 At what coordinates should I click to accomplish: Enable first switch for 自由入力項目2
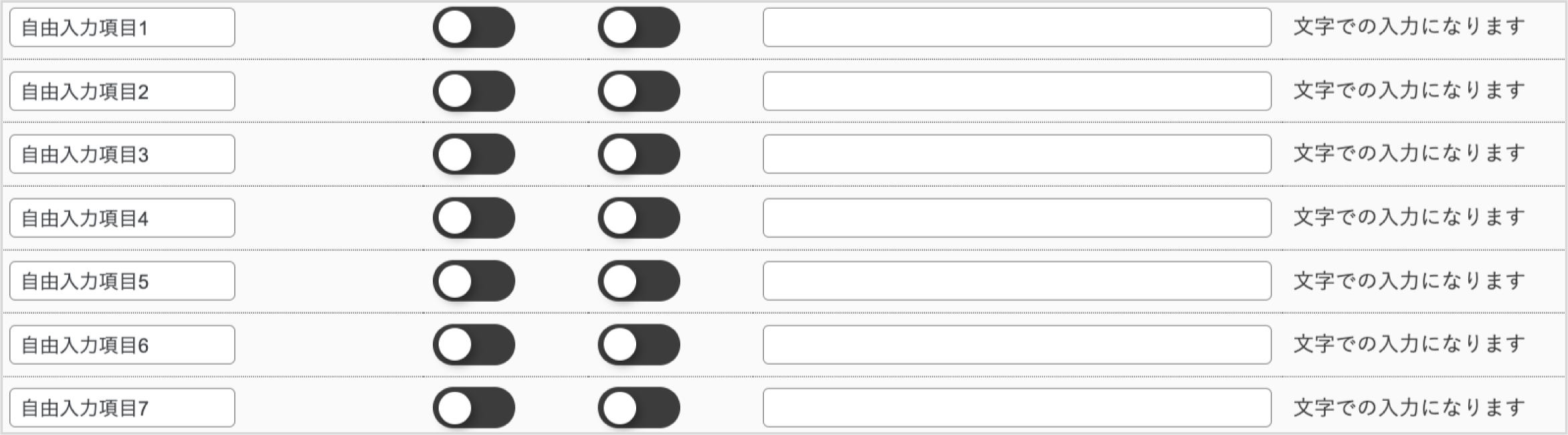pyautogui.click(x=474, y=91)
